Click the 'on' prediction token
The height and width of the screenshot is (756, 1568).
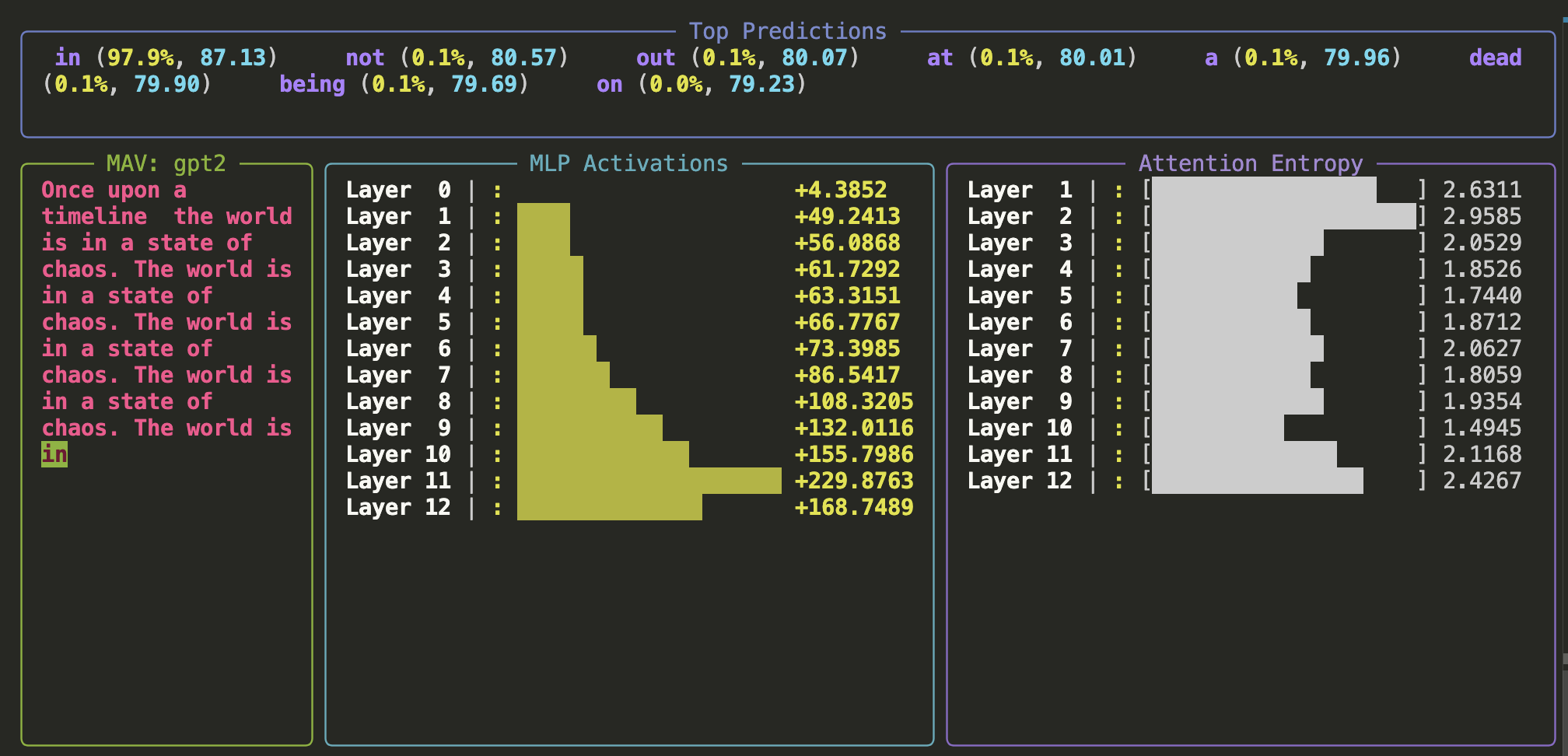pos(610,84)
